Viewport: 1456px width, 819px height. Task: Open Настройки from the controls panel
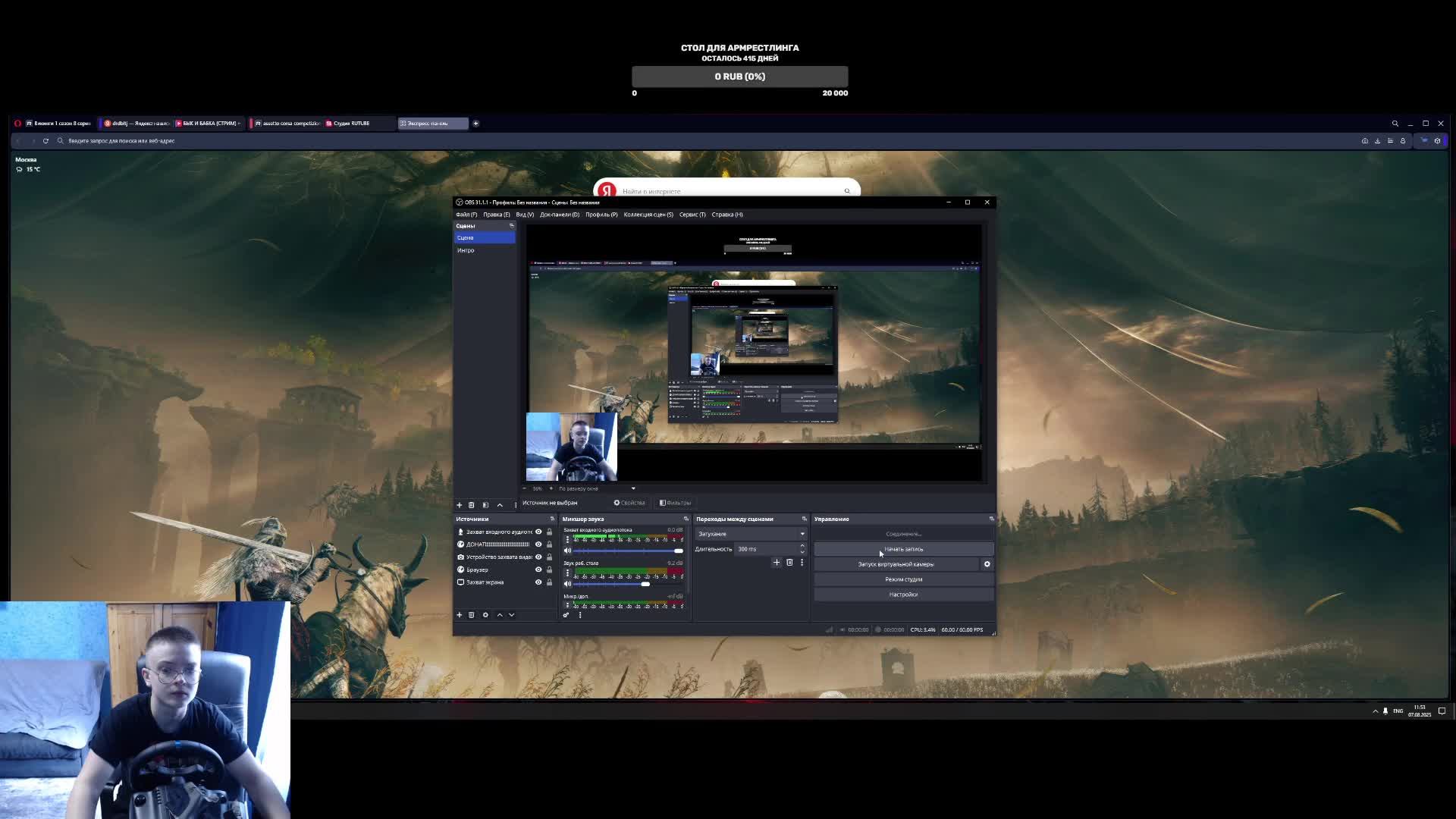point(903,595)
